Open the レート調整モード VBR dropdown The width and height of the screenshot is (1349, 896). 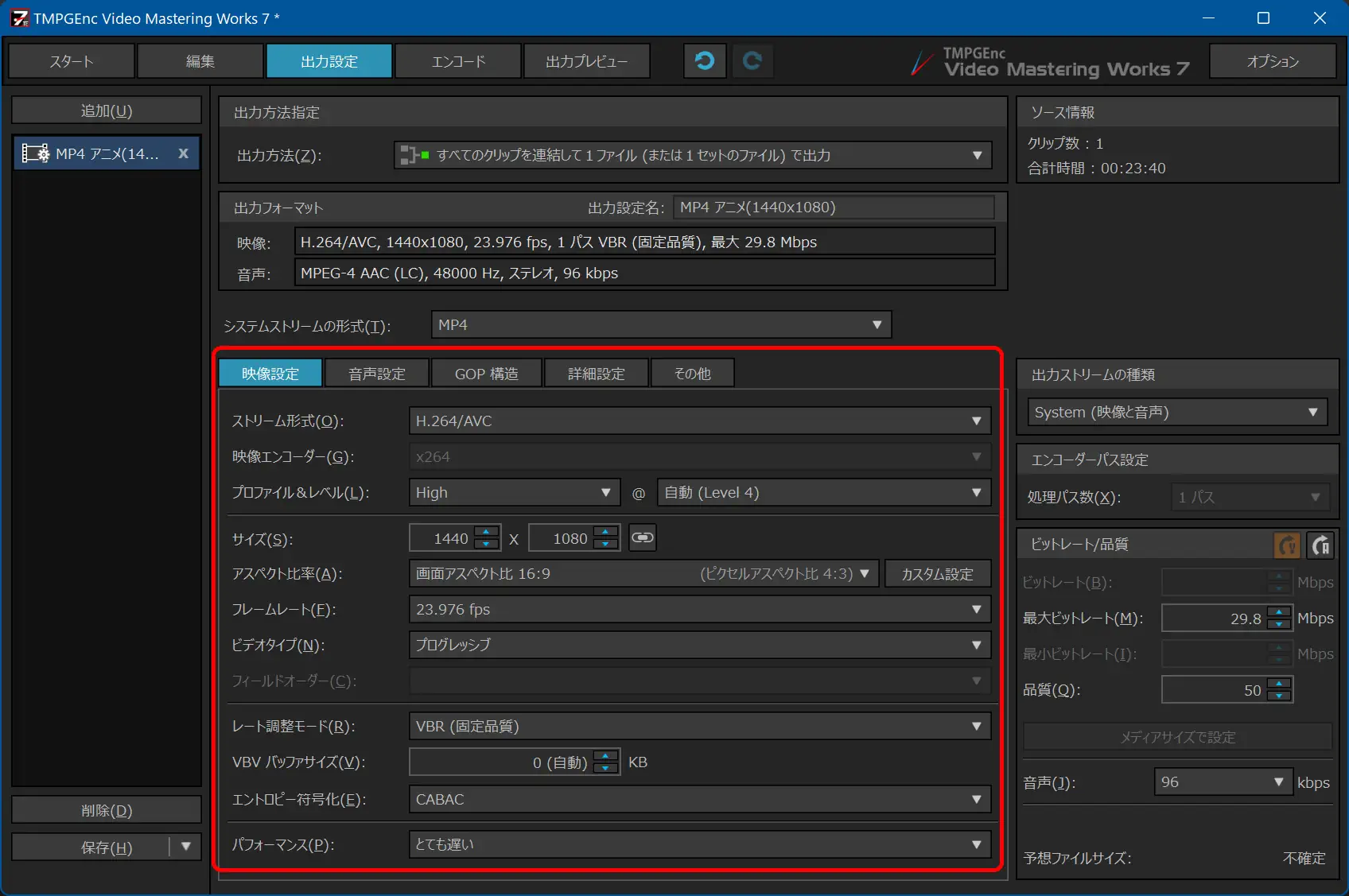(700, 726)
